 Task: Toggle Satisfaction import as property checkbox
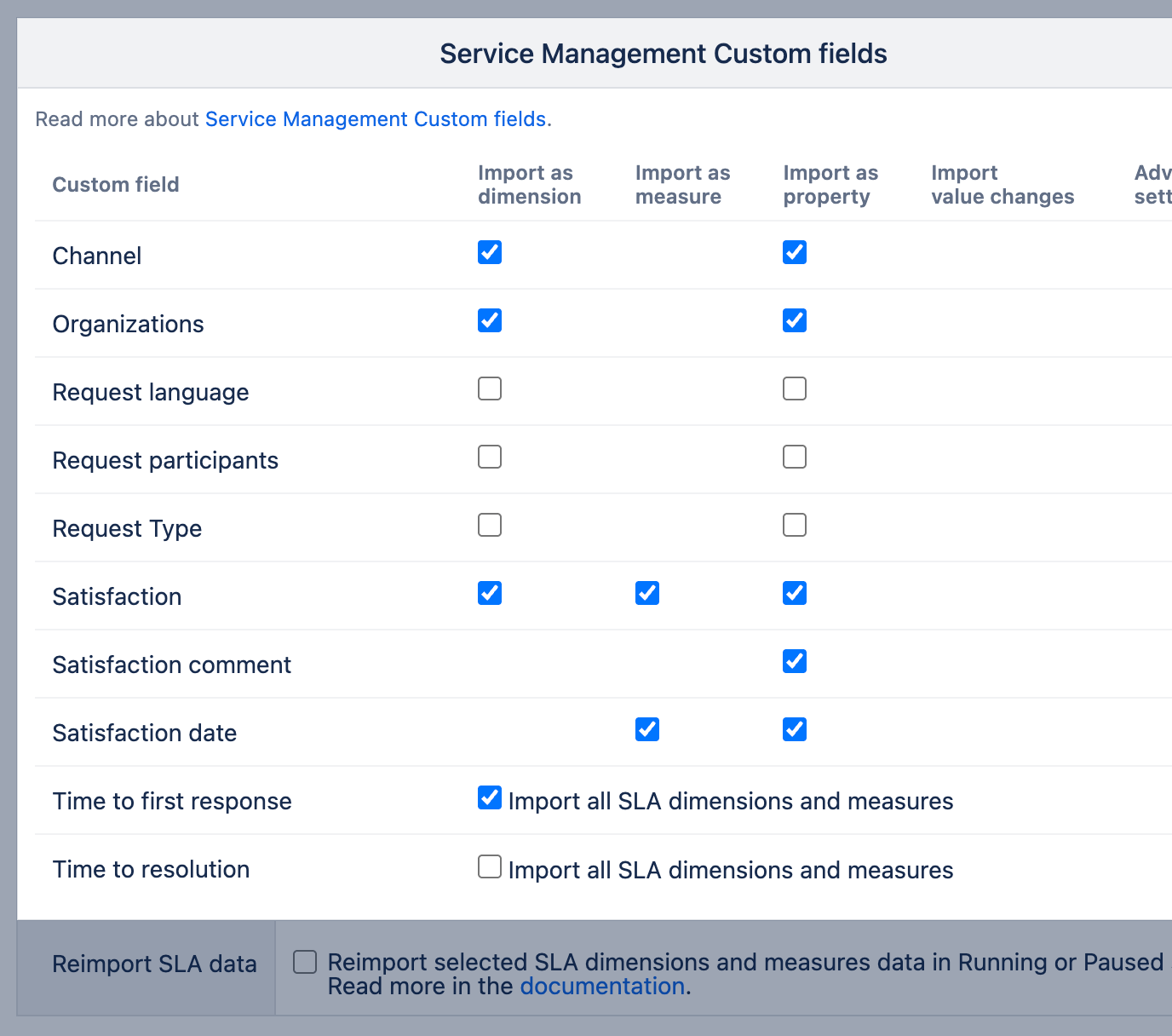click(795, 593)
